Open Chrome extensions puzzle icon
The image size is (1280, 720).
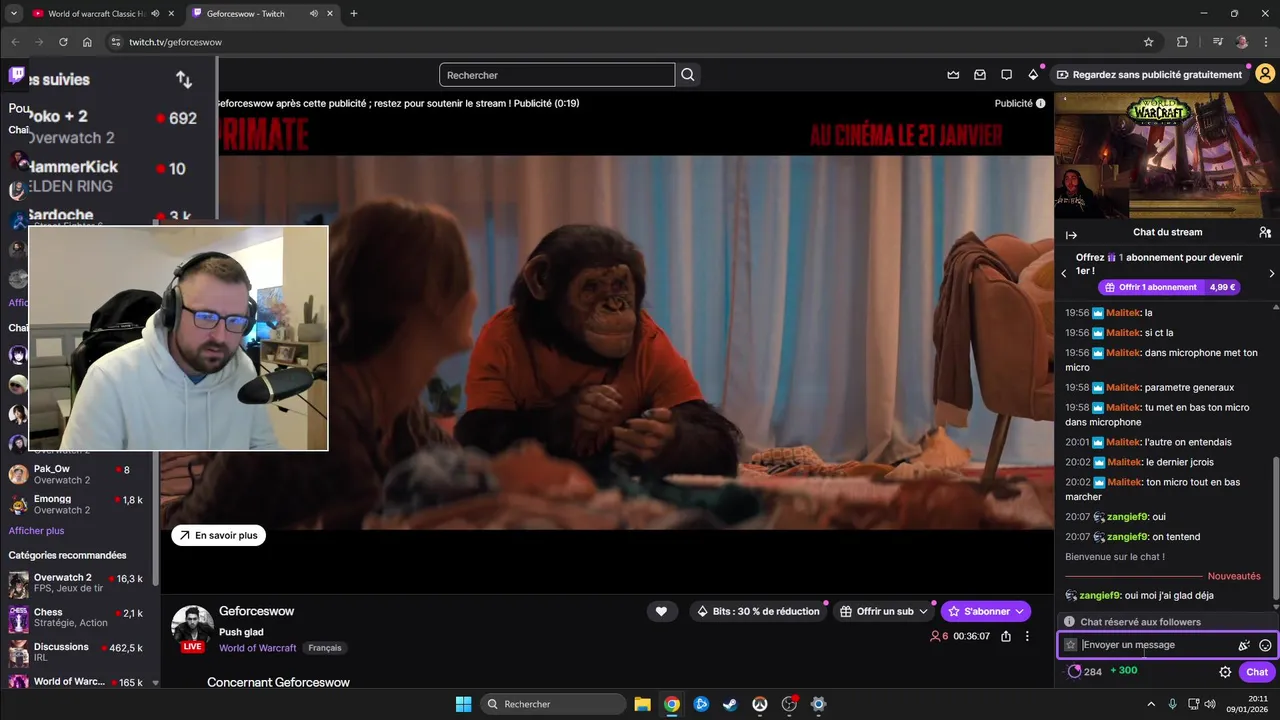pyautogui.click(x=1182, y=42)
